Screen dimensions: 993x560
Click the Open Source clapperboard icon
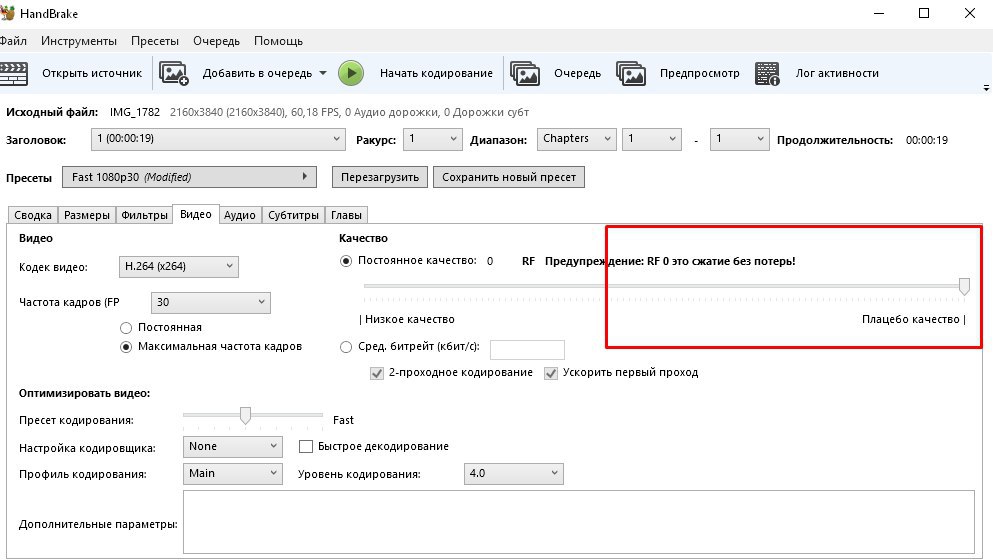point(13,73)
